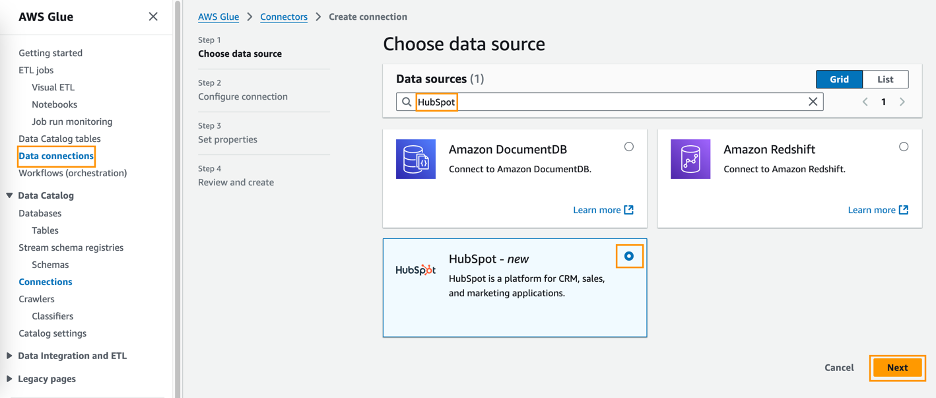
Task: Open Learn more for Amazon Redshift
Action: coord(872,210)
